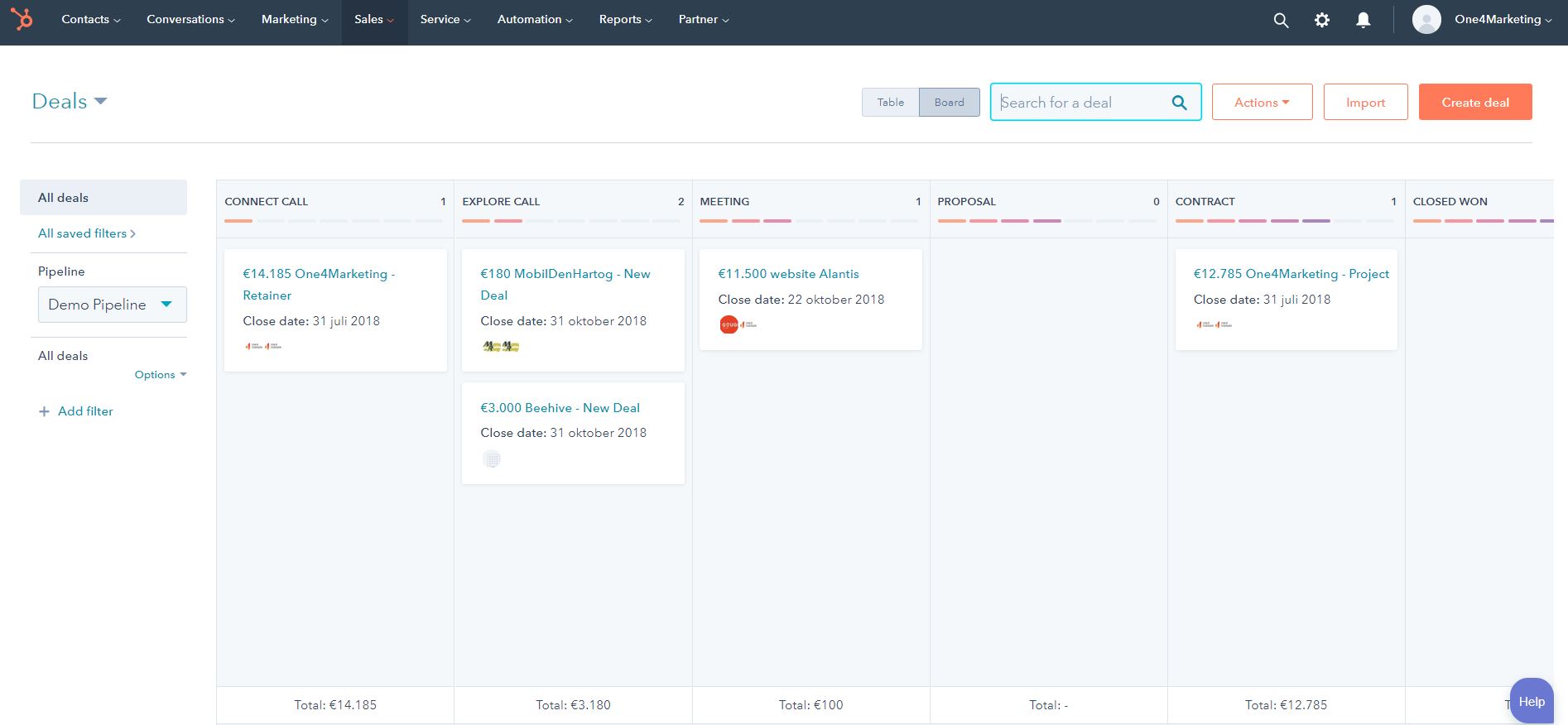The width and height of the screenshot is (1568, 725).
Task: Click Total: €12.785 footer
Action: (x=1286, y=705)
